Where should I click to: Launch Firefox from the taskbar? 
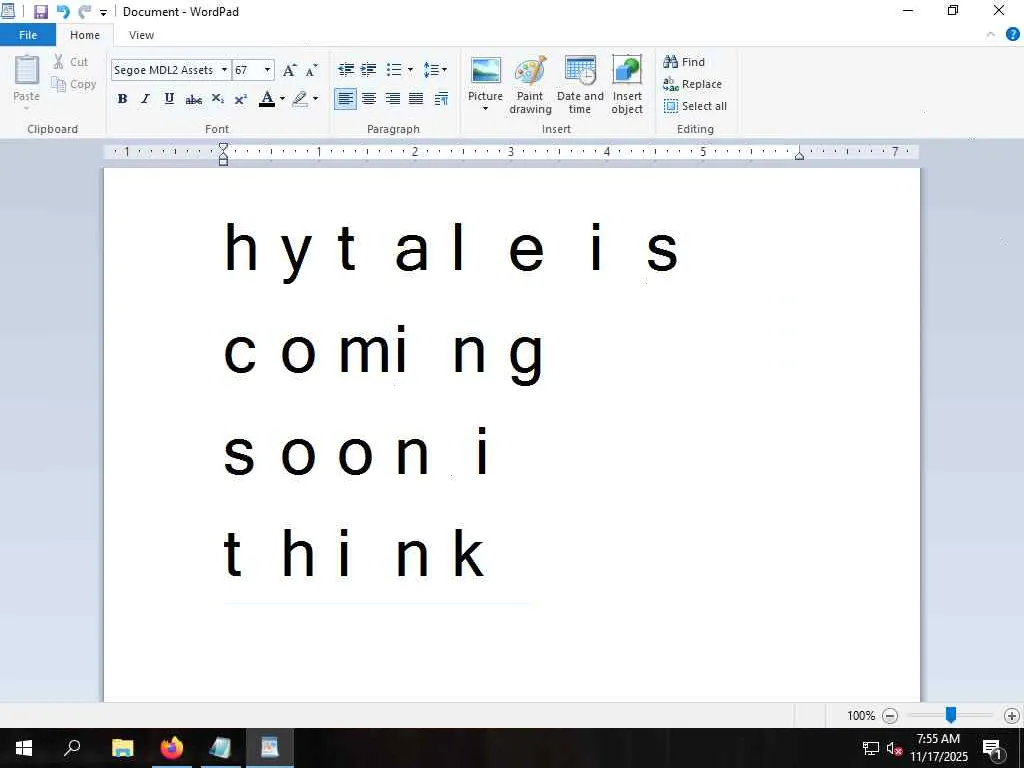172,748
